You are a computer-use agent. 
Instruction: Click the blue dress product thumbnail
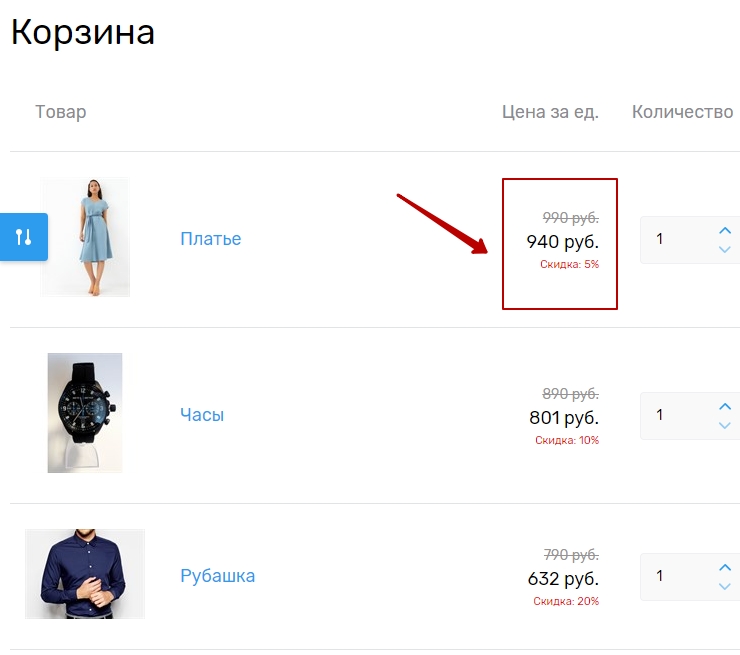tap(85, 237)
